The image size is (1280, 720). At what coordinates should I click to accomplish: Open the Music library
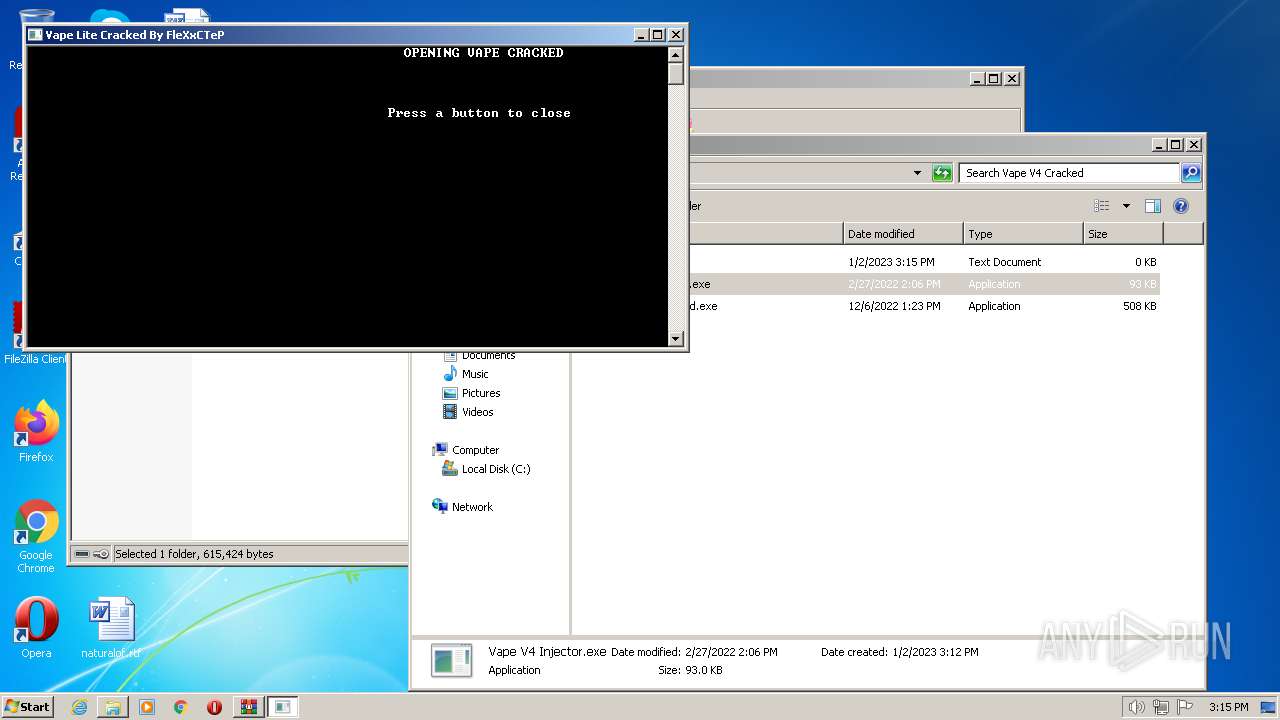475,374
